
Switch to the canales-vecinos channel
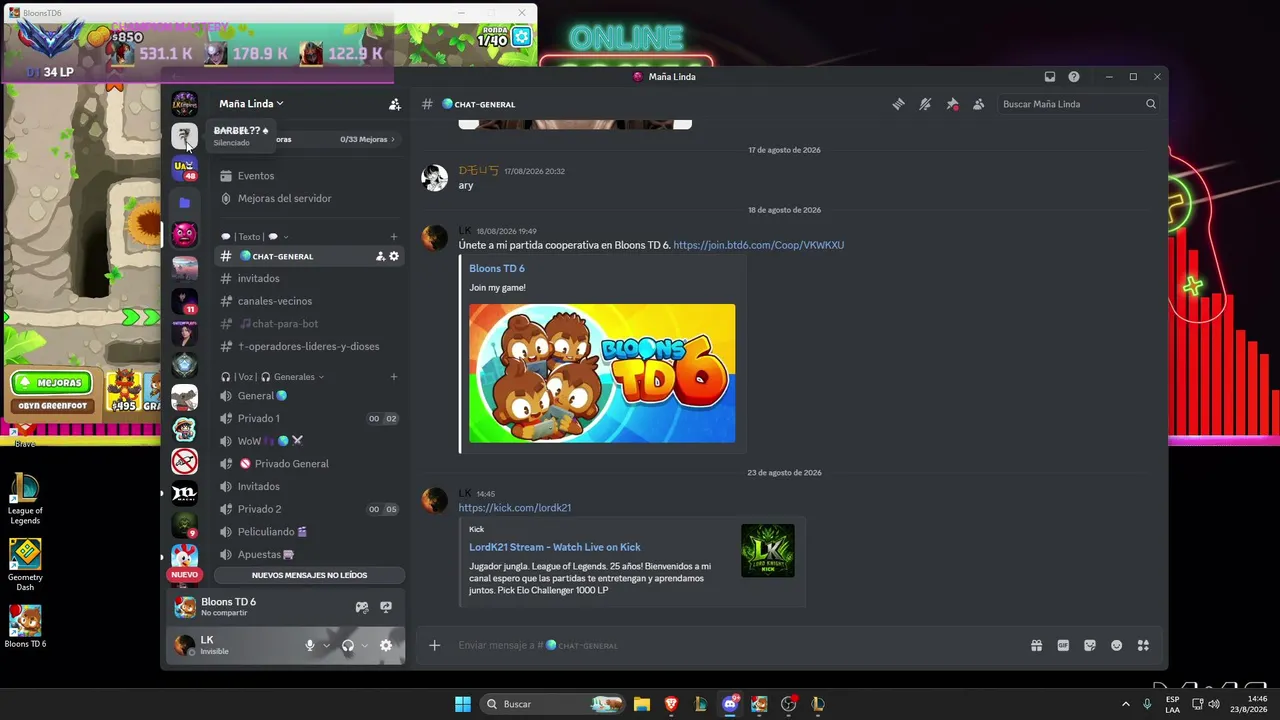[310, 301]
